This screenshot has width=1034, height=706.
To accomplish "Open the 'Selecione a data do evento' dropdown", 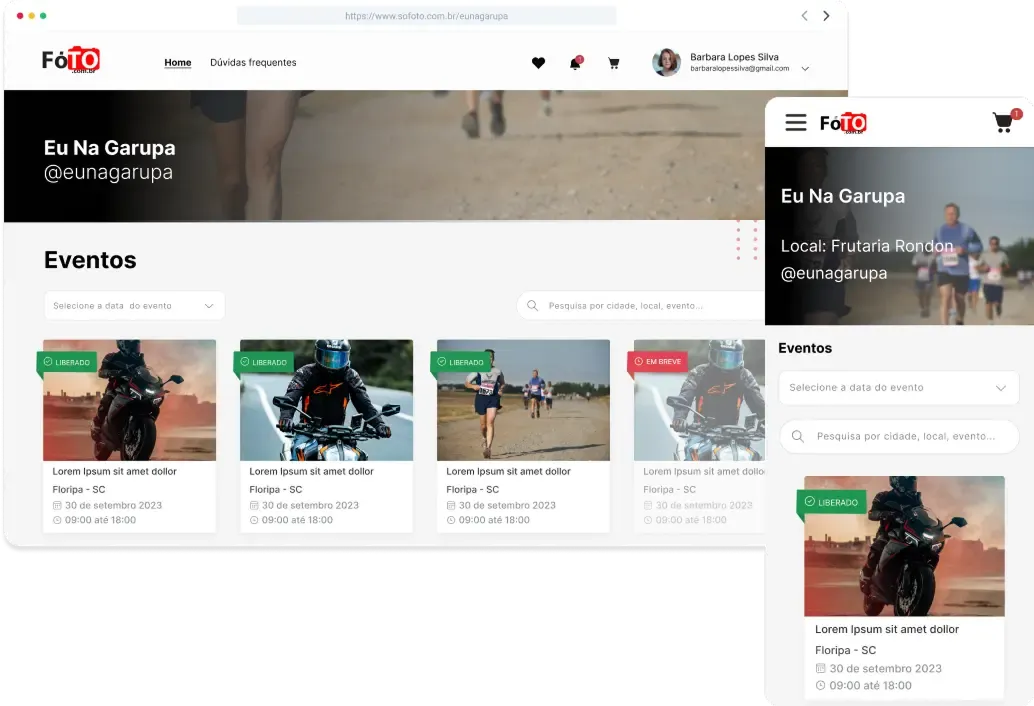I will tap(134, 304).
